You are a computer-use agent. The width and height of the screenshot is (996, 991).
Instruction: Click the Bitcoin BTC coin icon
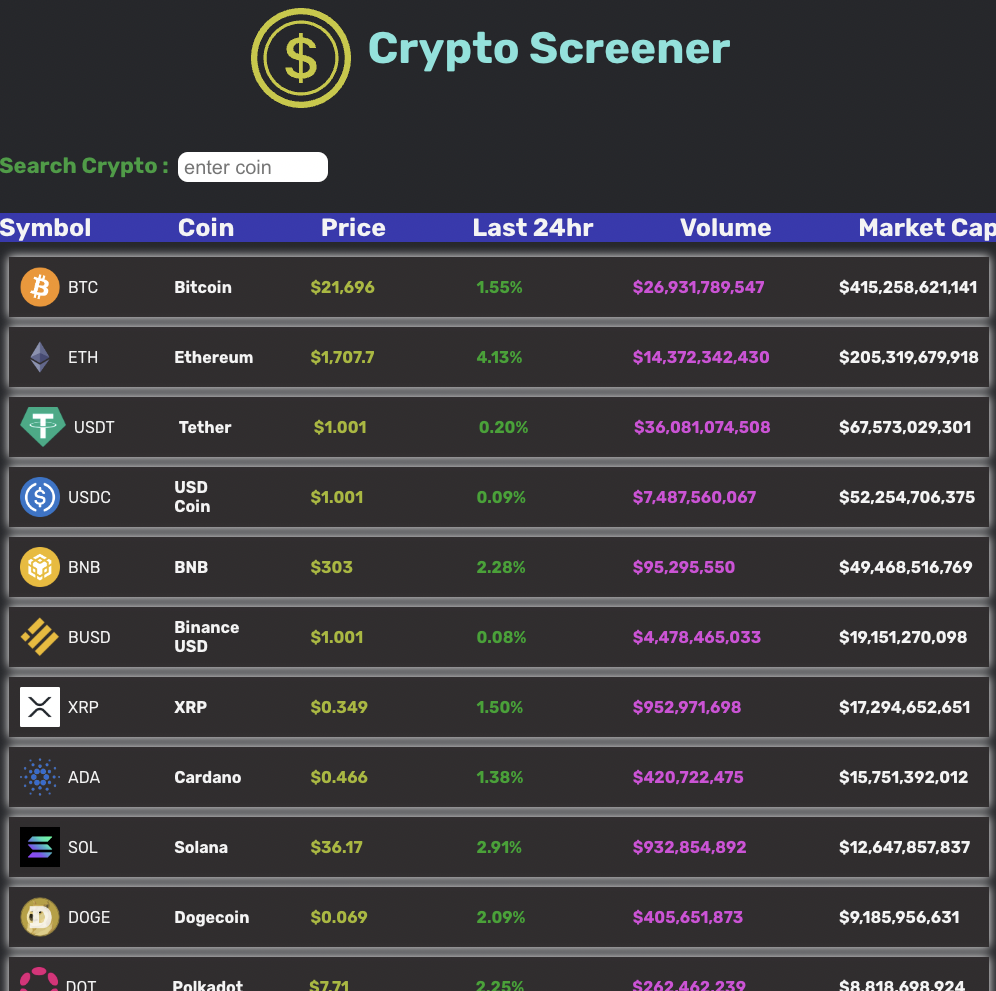click(x=39, y=287)
